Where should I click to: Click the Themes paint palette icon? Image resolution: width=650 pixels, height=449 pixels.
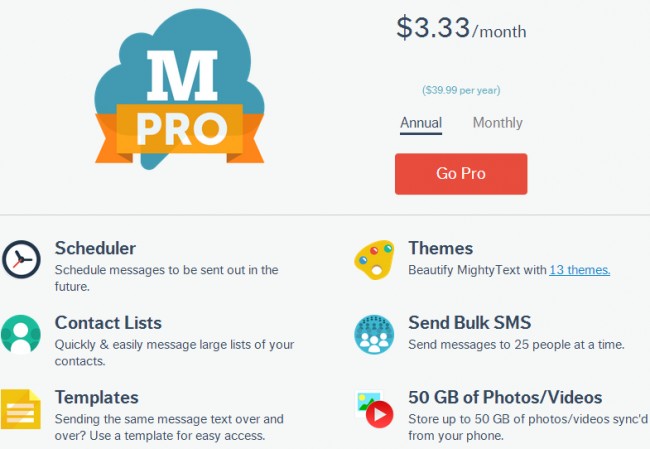click(374, 260)
